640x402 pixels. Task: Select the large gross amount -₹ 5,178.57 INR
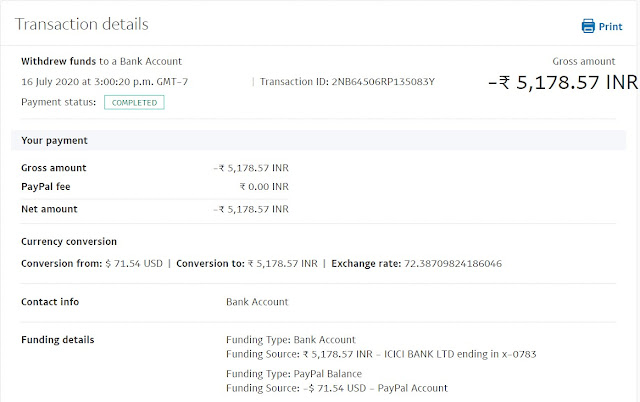(563, 82)
